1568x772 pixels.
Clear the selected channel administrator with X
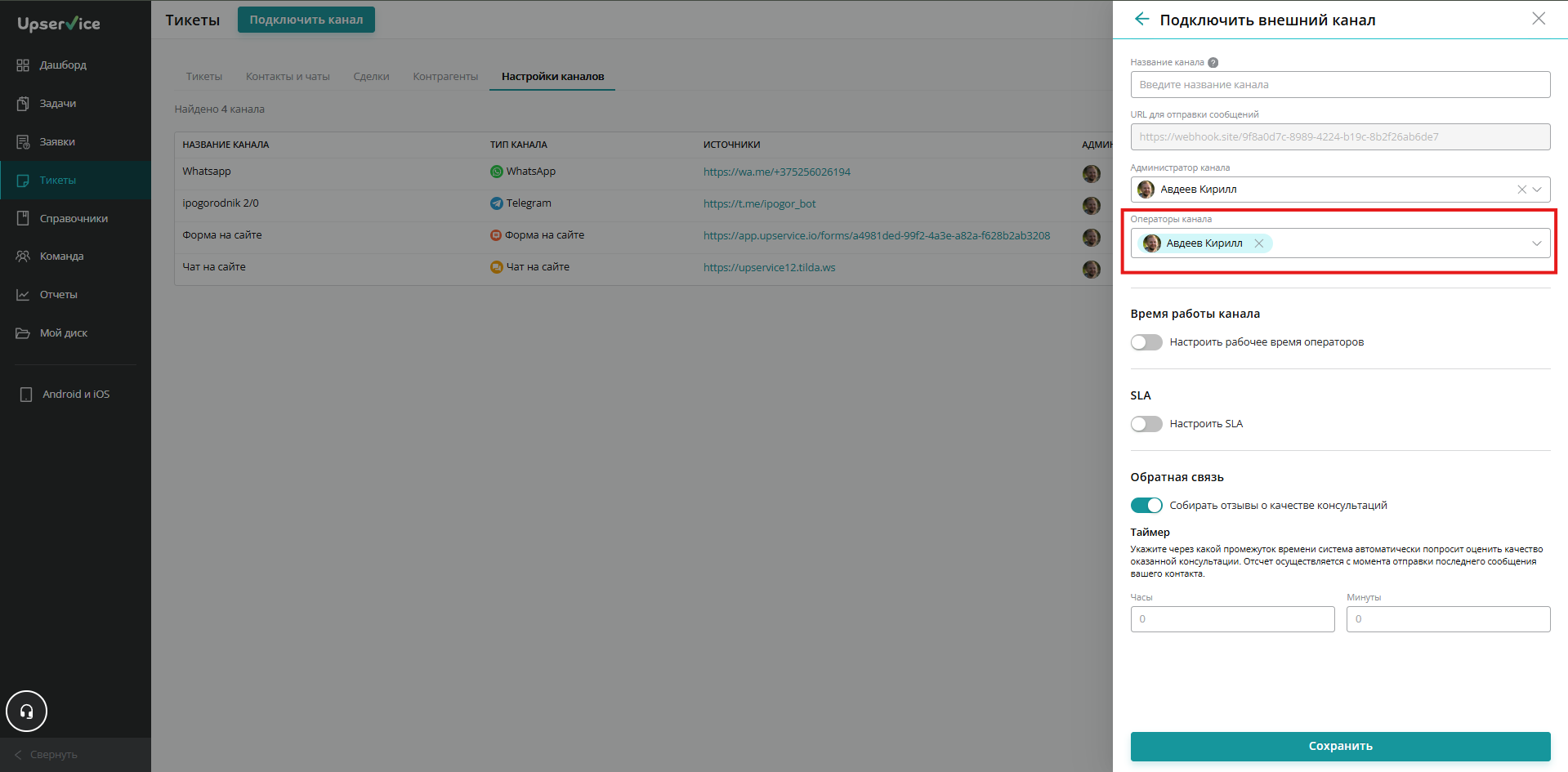(x=1521, y=190)
